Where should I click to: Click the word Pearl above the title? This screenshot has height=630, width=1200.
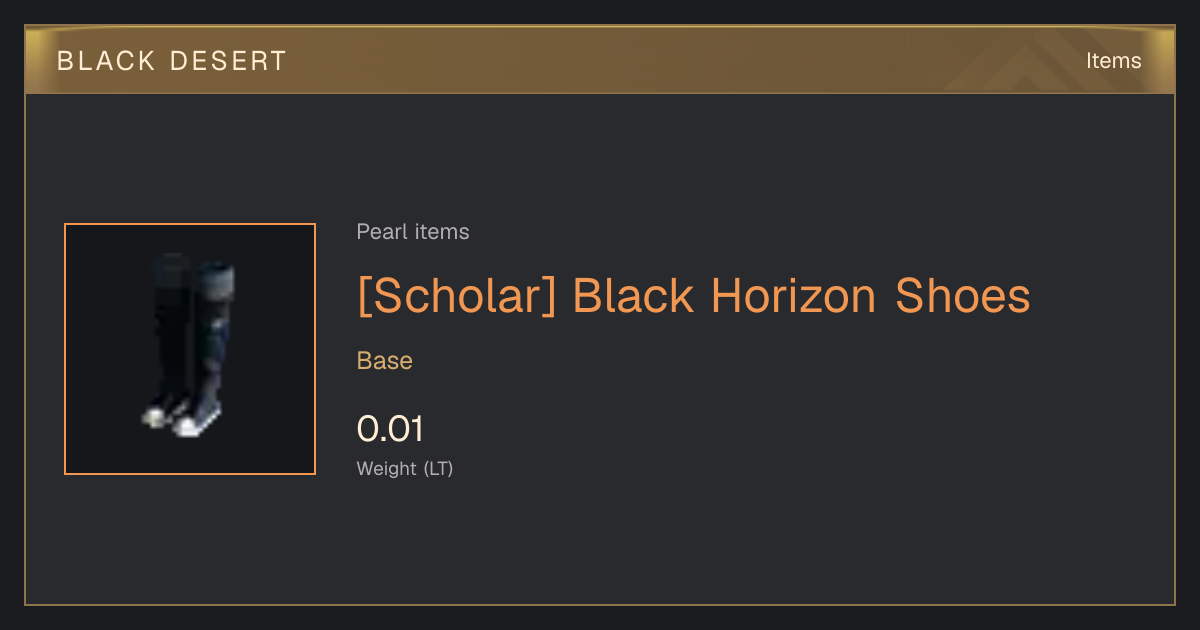[378, 232]
